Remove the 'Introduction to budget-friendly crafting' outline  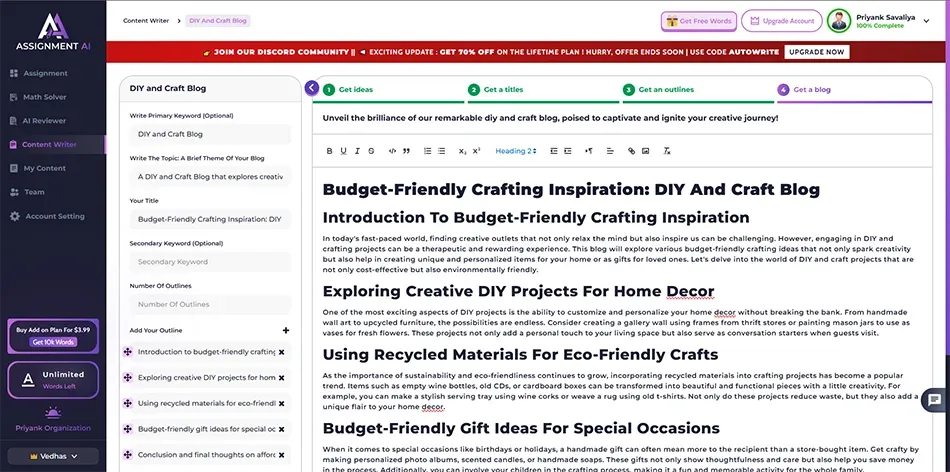281,352
